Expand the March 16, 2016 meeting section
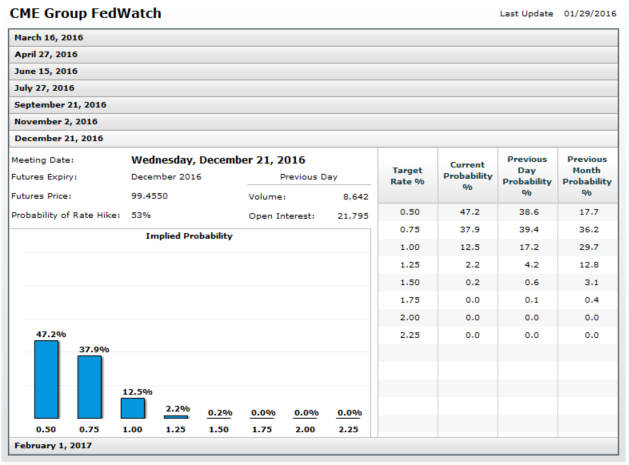Viewport: 629px width, 465px height. click(313, 38)
